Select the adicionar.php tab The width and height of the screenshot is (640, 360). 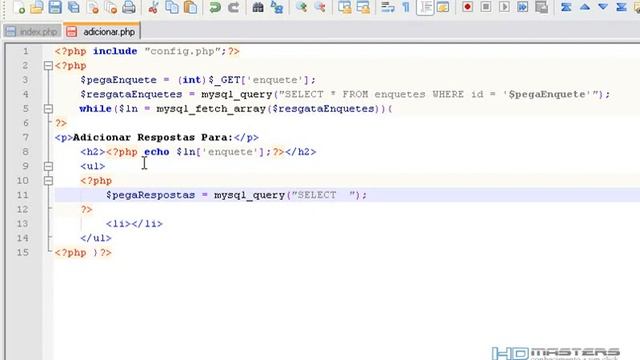102,31
